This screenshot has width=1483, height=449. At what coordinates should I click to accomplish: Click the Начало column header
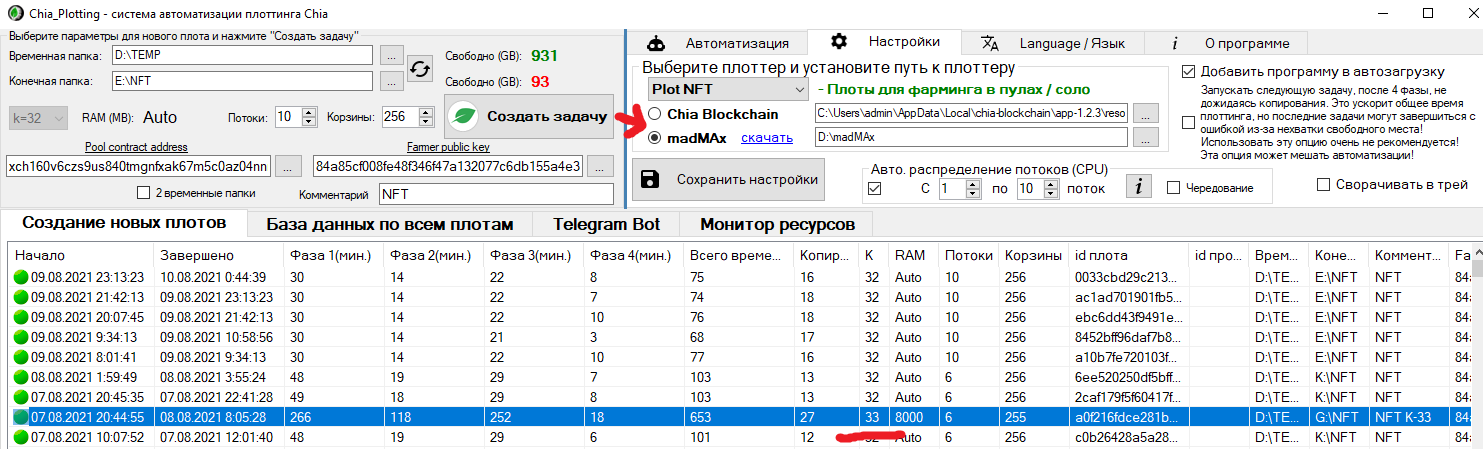click(81, 255)
